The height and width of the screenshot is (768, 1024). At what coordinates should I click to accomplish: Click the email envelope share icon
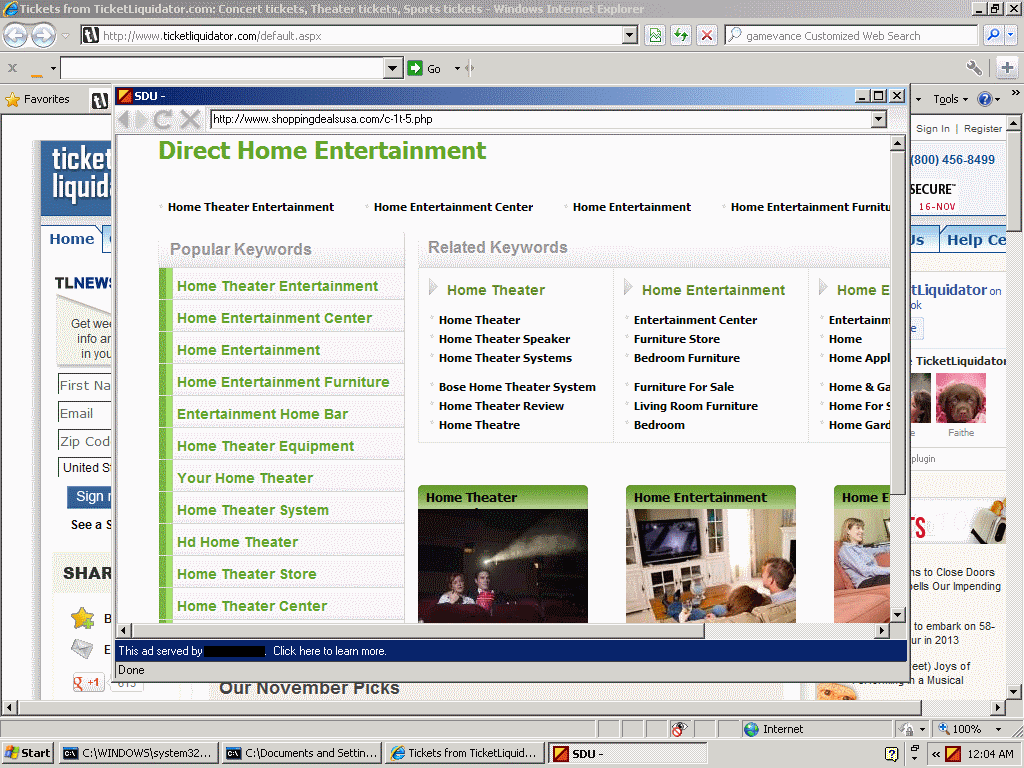coord(82,648)
